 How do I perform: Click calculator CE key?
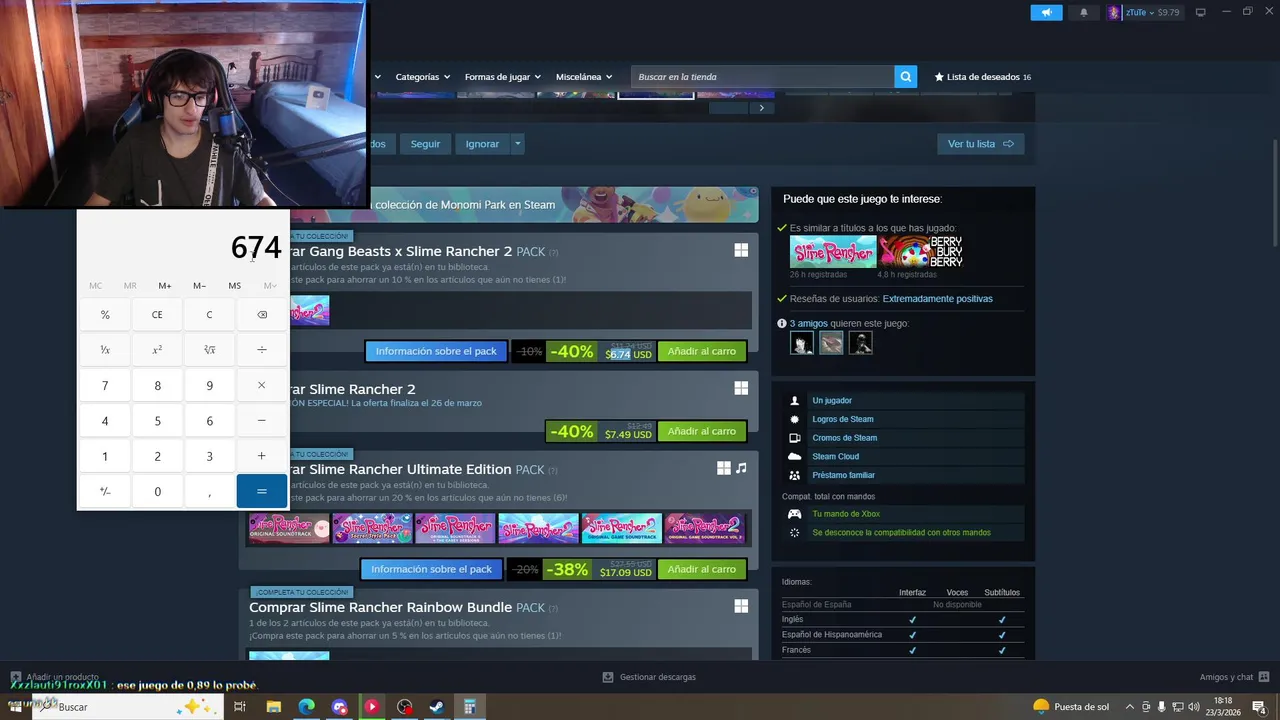pyautogui.click(x=157, y=314)
